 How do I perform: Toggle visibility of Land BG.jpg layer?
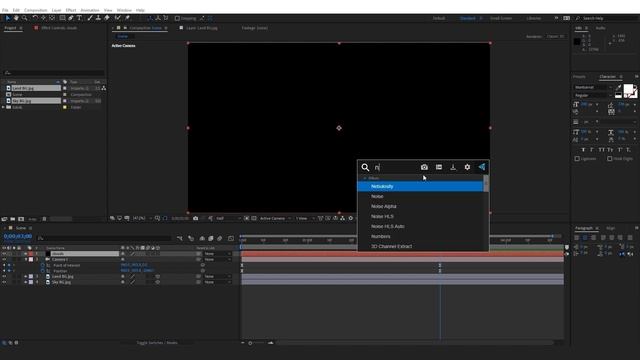pyautogui.click(x=4, y=277)
